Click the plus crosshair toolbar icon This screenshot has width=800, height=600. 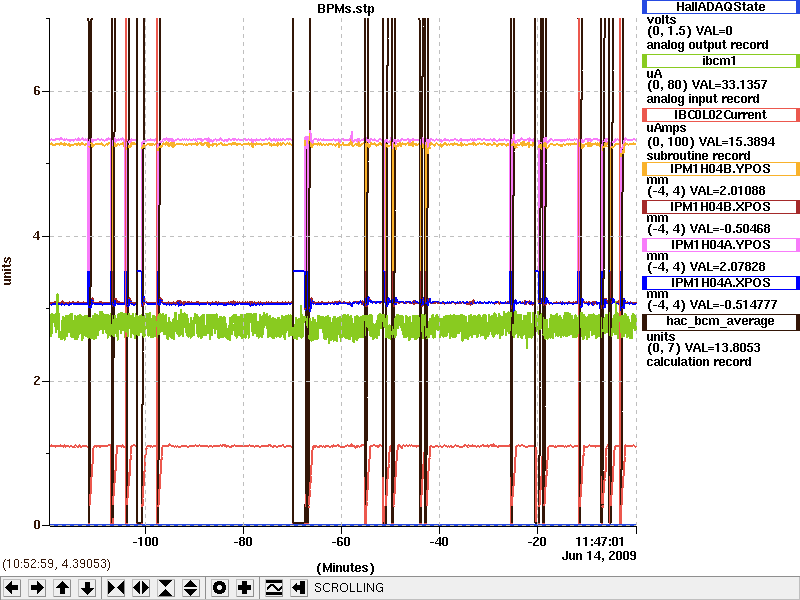pos(245,588)
